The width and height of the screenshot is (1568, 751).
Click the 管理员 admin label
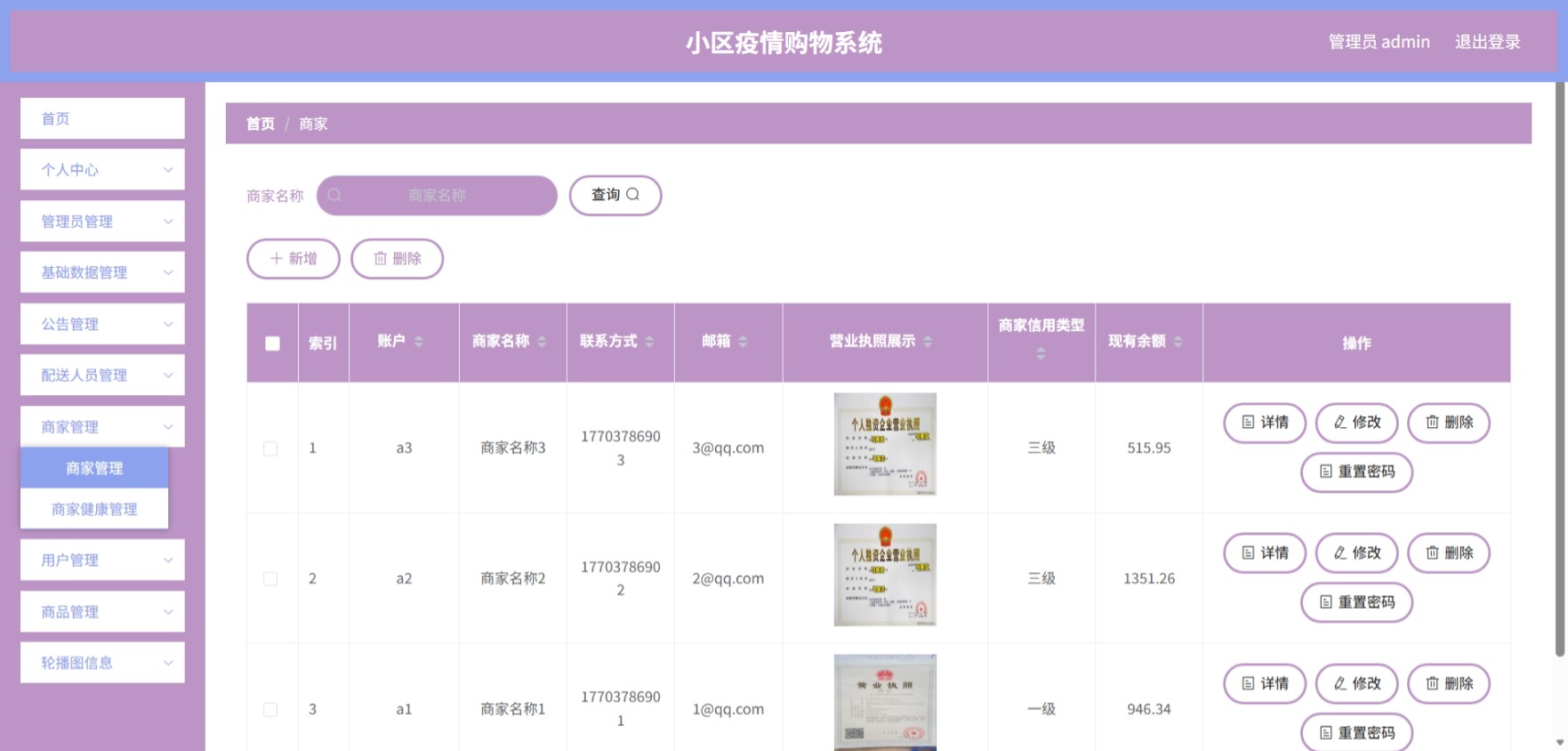1379,42
